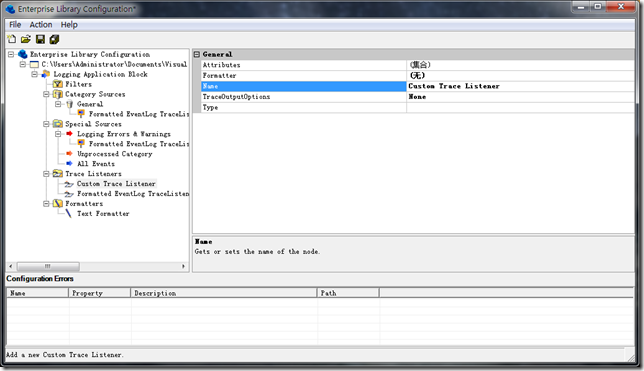Click the blue arrow icon beside All Events
This screenshot has height=371, width=644.
69,164
